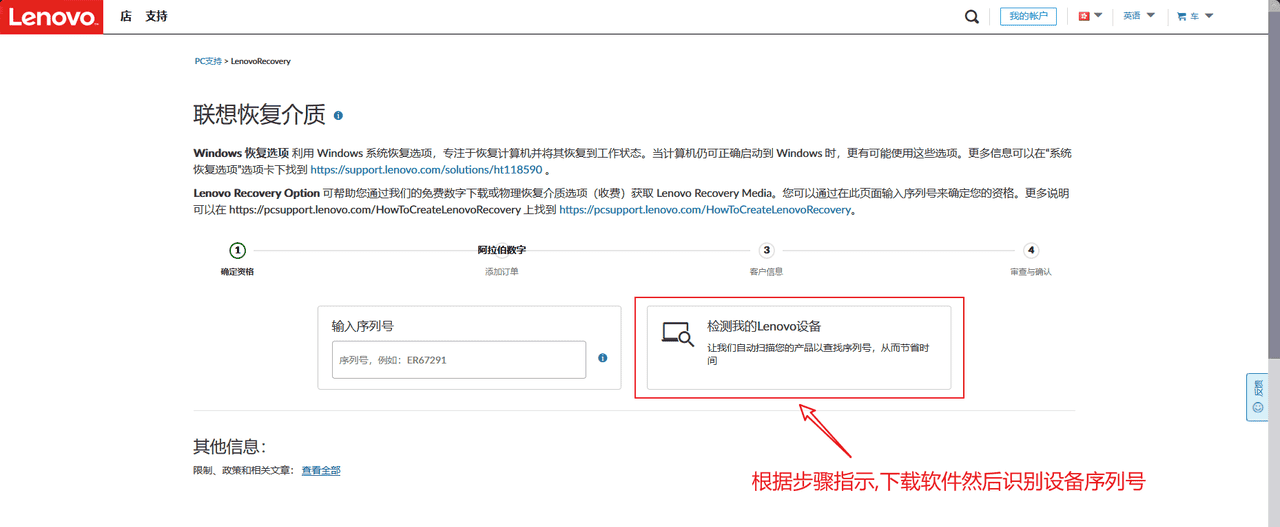
Task: Open the 支持 menu item
Action: (156, 17)
